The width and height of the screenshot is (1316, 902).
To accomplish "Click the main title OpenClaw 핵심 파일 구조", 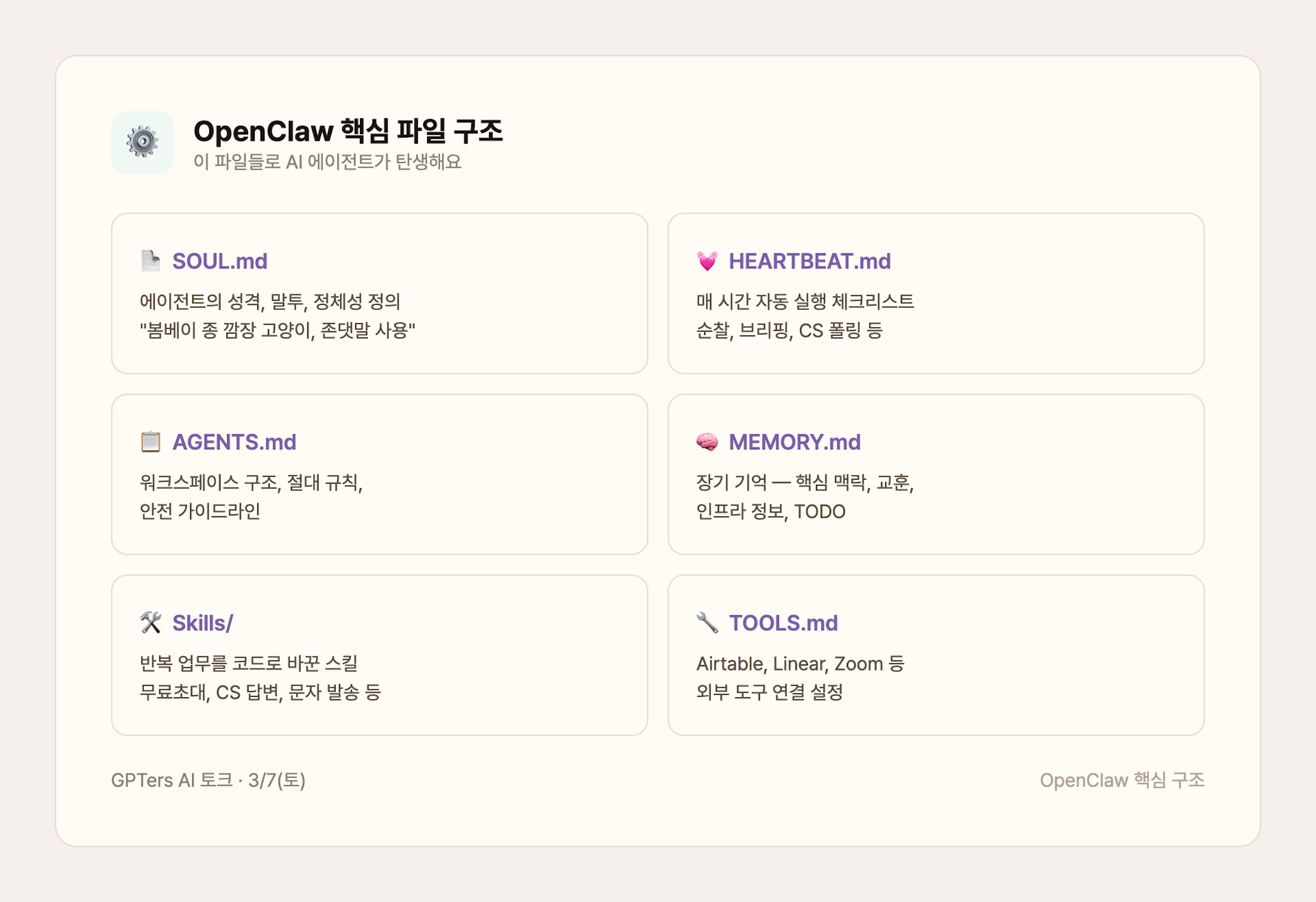I will click(x=348, y=131).
